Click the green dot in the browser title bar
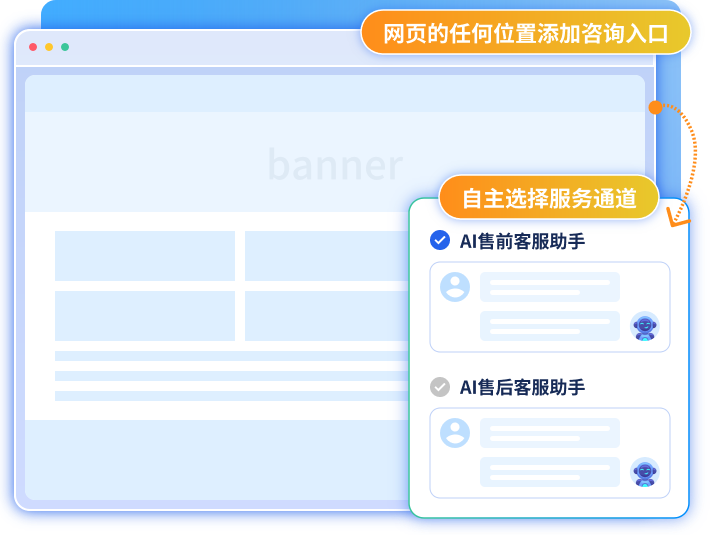Image resolution: width=720 pixels, height=535 pixels. [65, 47]
